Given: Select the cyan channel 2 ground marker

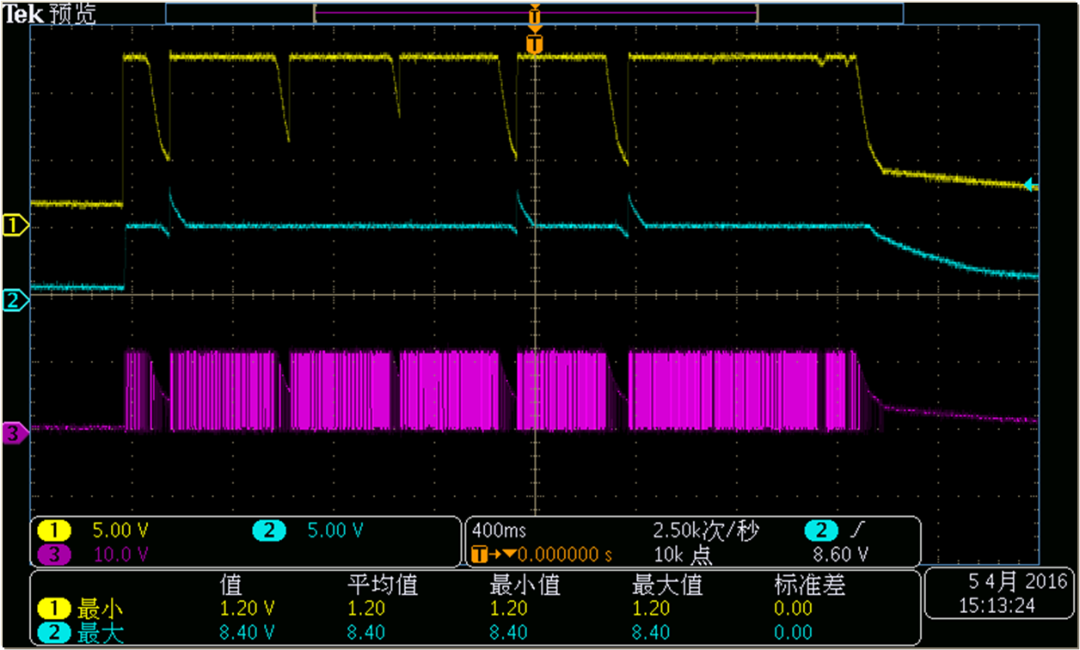Looking at the screenshot, I should click(15, 300).
